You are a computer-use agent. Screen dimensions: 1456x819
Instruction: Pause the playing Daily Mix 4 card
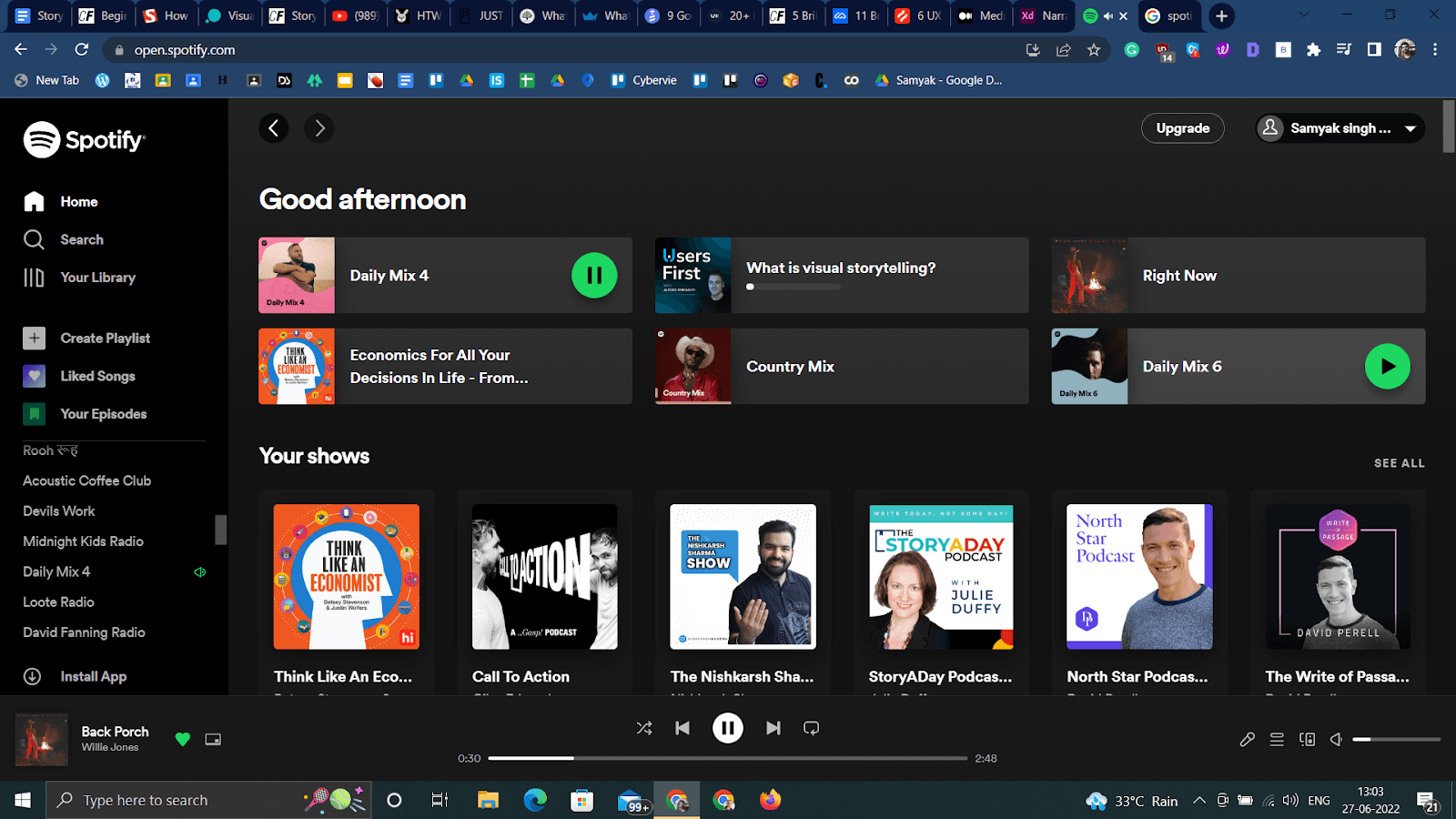[x=593, y=275]
